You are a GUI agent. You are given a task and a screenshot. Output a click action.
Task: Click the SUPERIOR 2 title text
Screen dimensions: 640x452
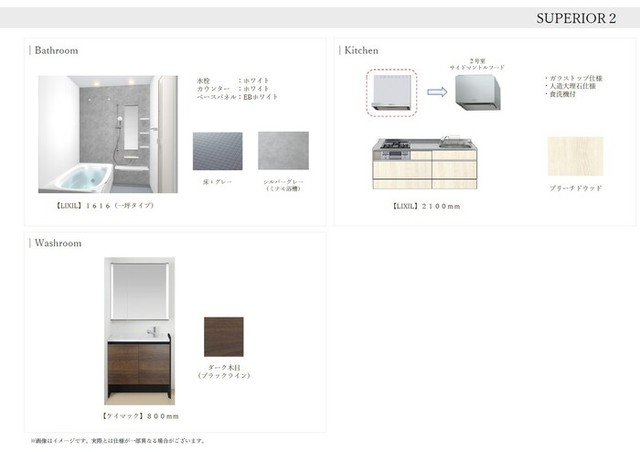point(576,18)
